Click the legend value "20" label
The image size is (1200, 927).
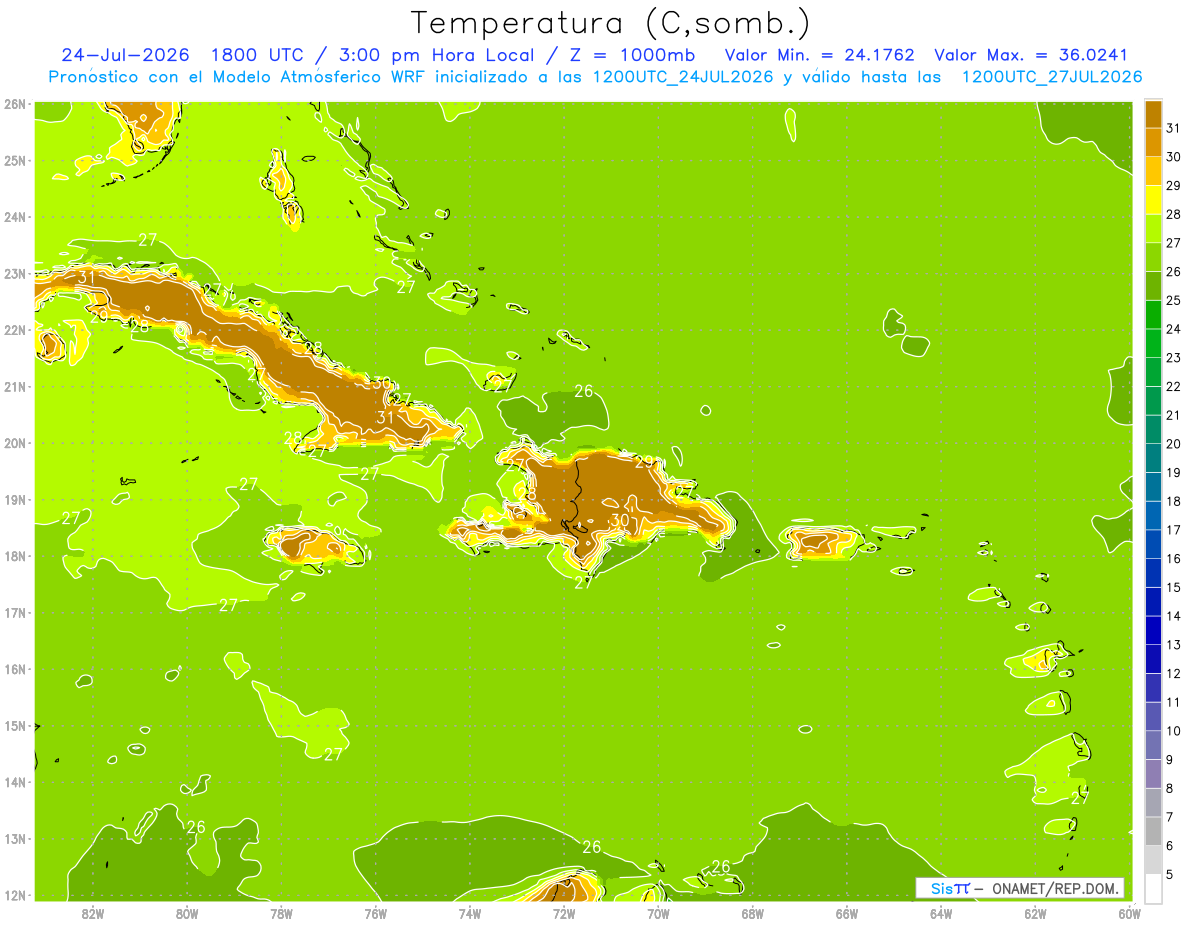1173,444
